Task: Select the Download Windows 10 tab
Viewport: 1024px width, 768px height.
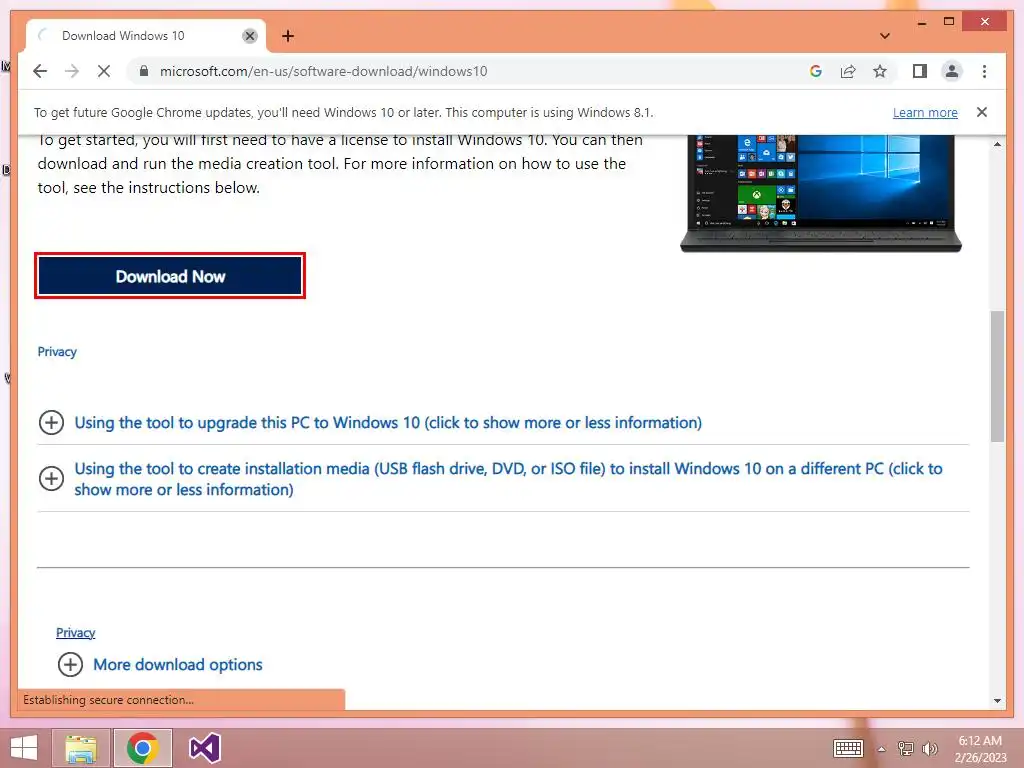Action: tap(146, 36)
